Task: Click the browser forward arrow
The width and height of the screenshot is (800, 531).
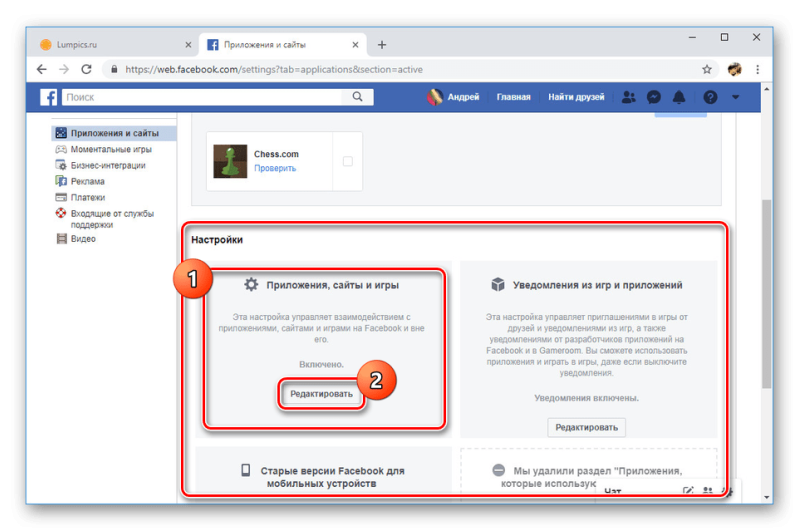Action: click(64, 69)
